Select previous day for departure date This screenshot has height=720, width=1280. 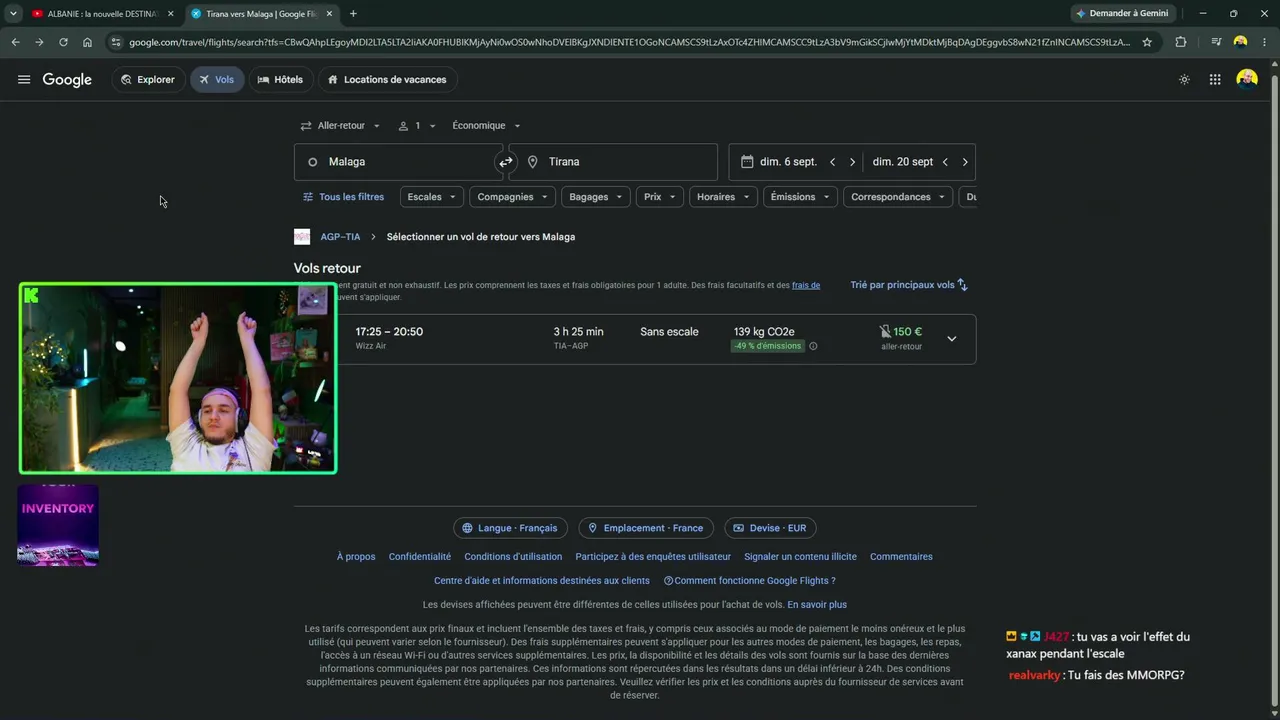[832, 162]
